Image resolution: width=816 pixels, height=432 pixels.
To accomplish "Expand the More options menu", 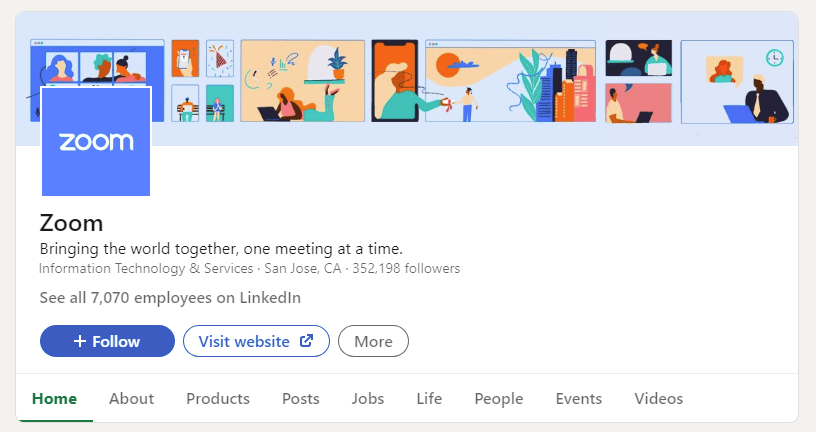I will (373, 341).
